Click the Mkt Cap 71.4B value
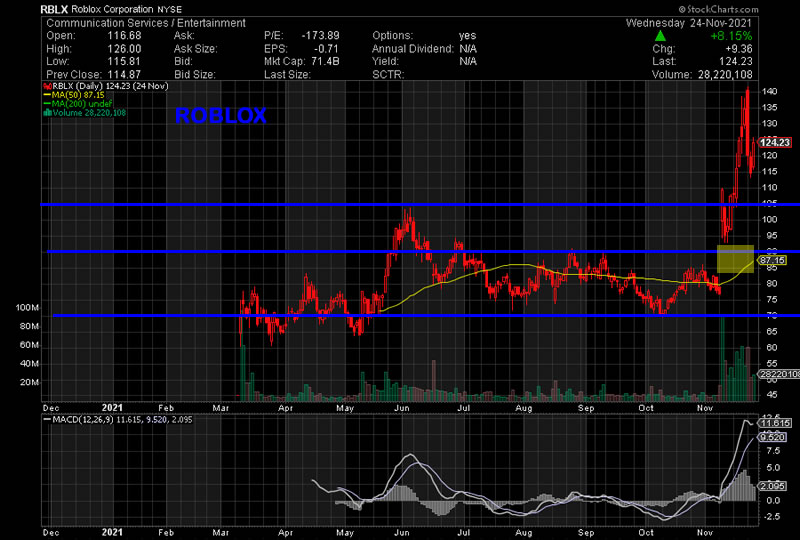 coord(318,61)
